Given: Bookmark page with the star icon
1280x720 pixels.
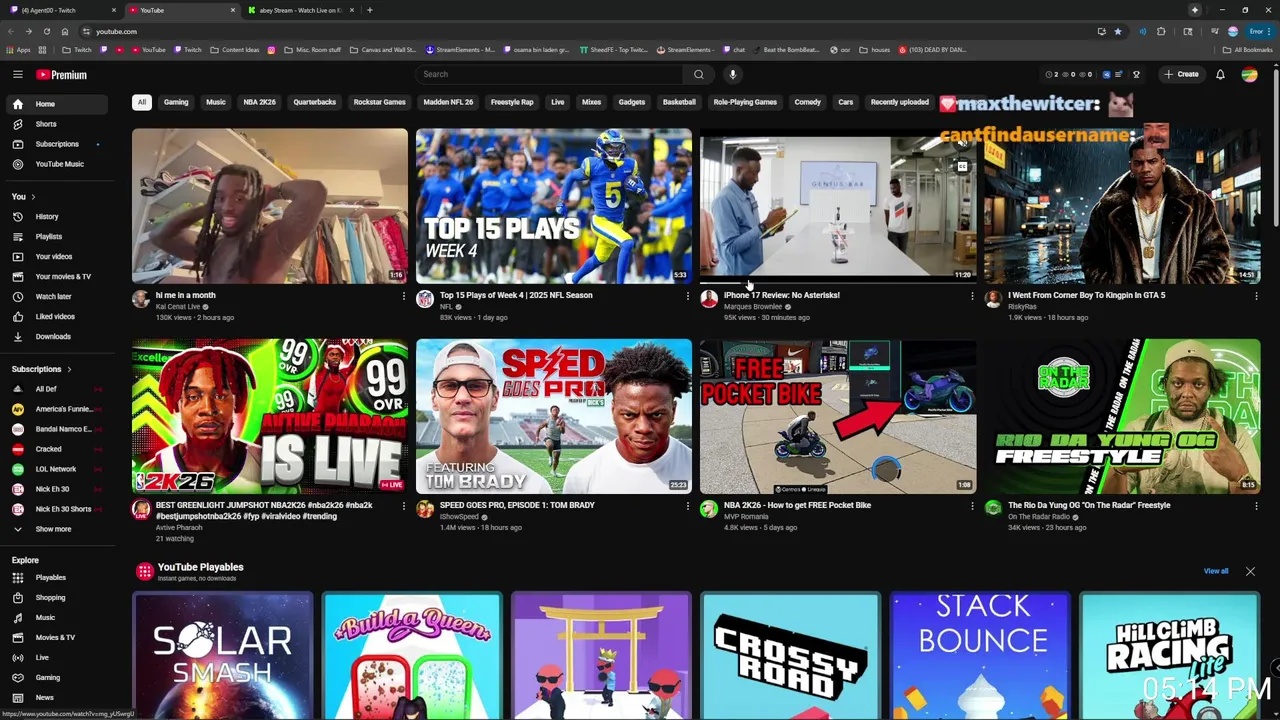Looking at the screenshot, I should click(x=1118, y=31).
